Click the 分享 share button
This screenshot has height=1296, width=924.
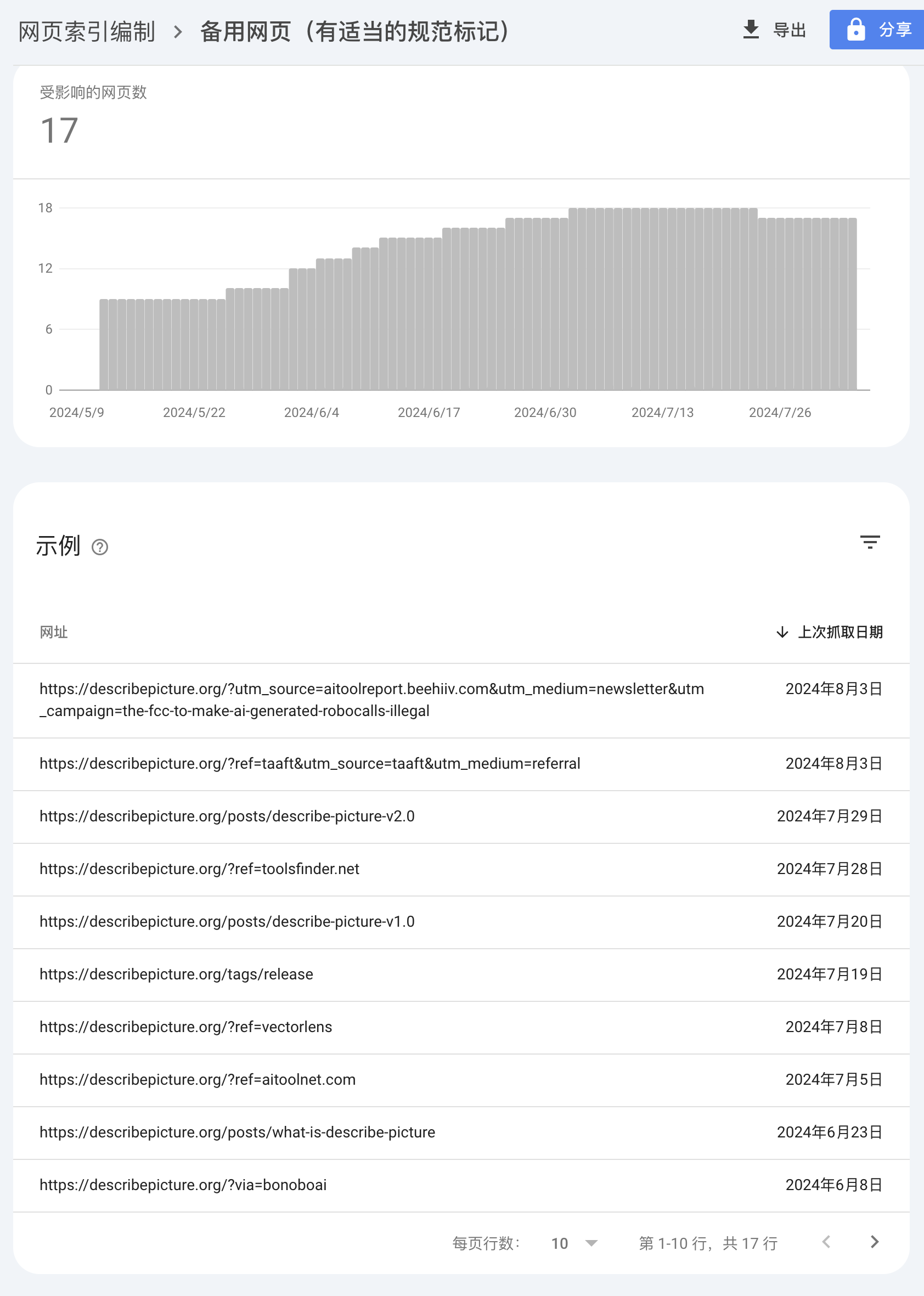point(877,30)
